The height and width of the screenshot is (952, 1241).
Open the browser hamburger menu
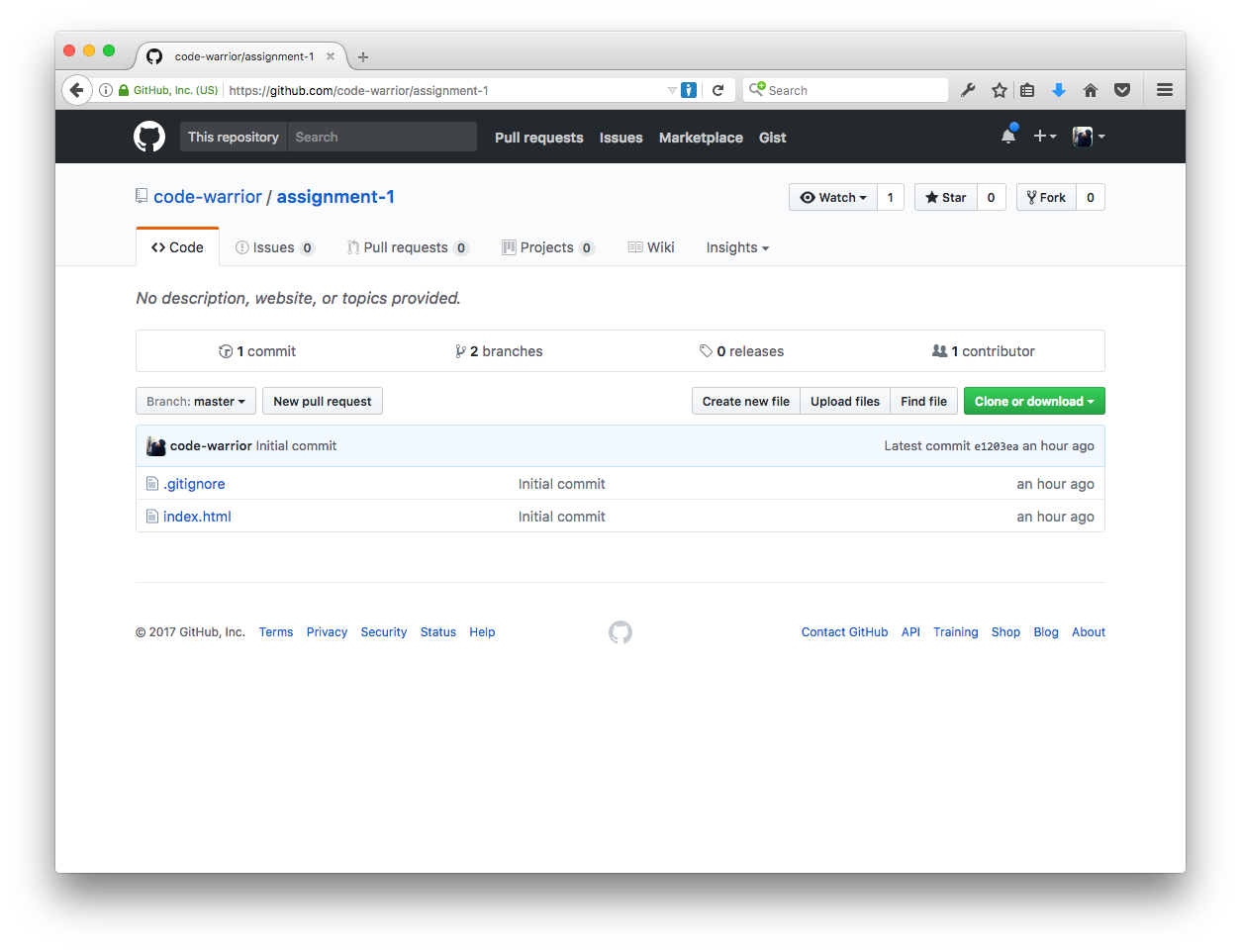[x=1165, y=90]
